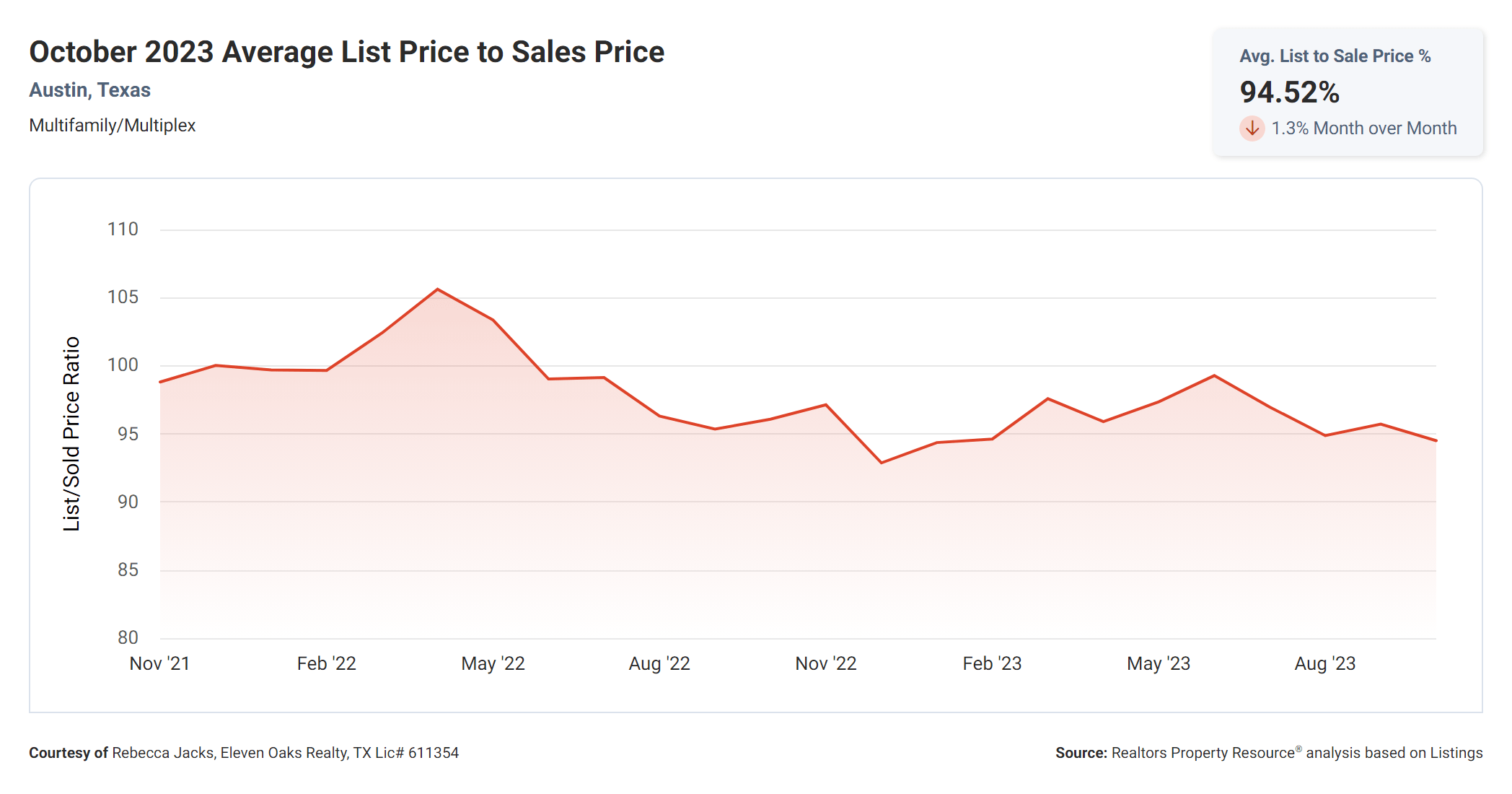Viewport: 1512px width, 794px height.
Task: Click the Aug '22 x-axis label
Action: pos(659,663)
